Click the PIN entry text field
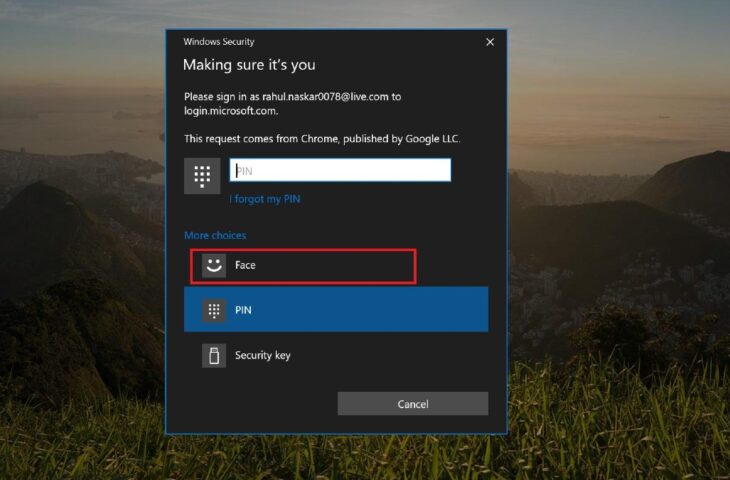 340,170
